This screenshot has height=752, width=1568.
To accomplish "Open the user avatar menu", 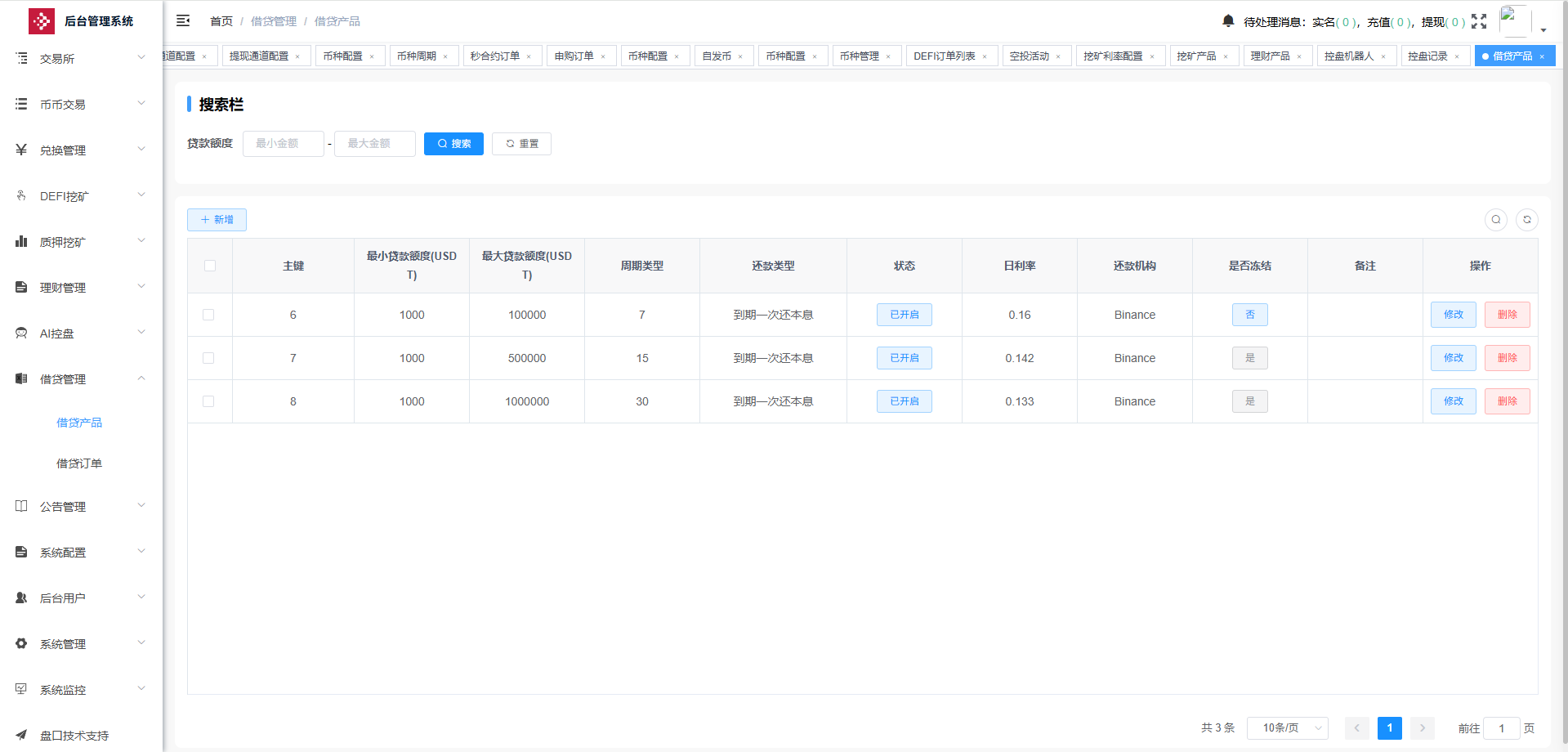I will (1515, 21).
